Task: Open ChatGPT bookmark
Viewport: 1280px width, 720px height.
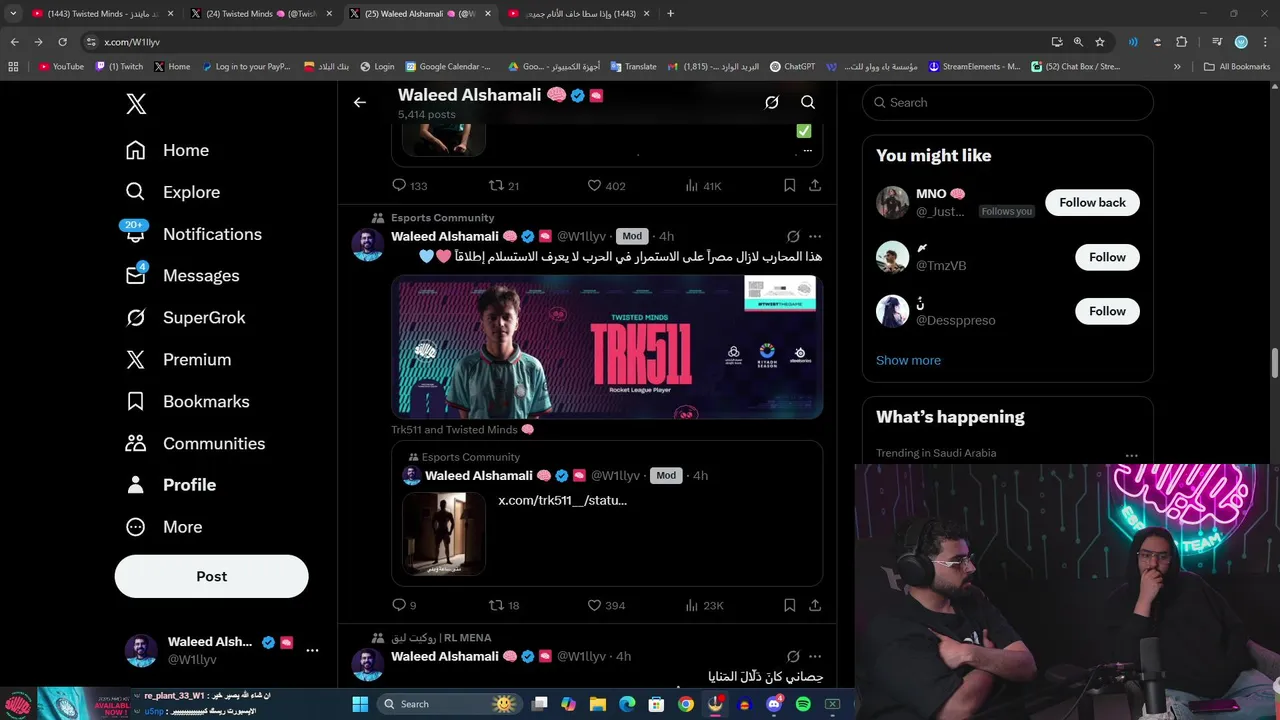Action: (792, 67)
